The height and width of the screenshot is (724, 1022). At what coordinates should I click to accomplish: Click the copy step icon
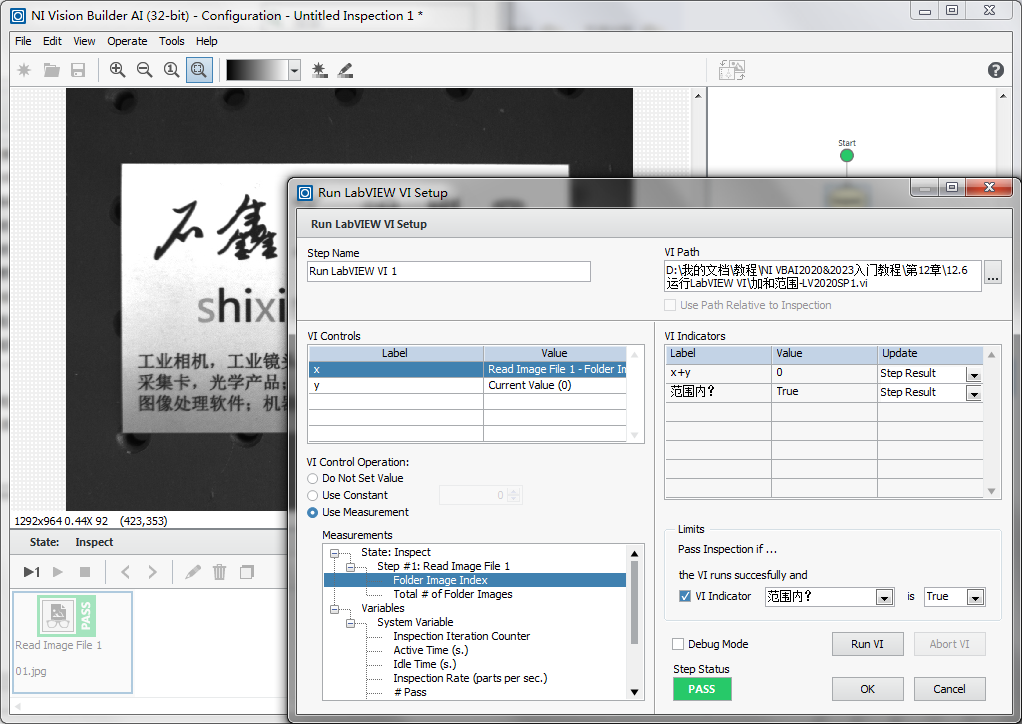click(x=247, y=572)
